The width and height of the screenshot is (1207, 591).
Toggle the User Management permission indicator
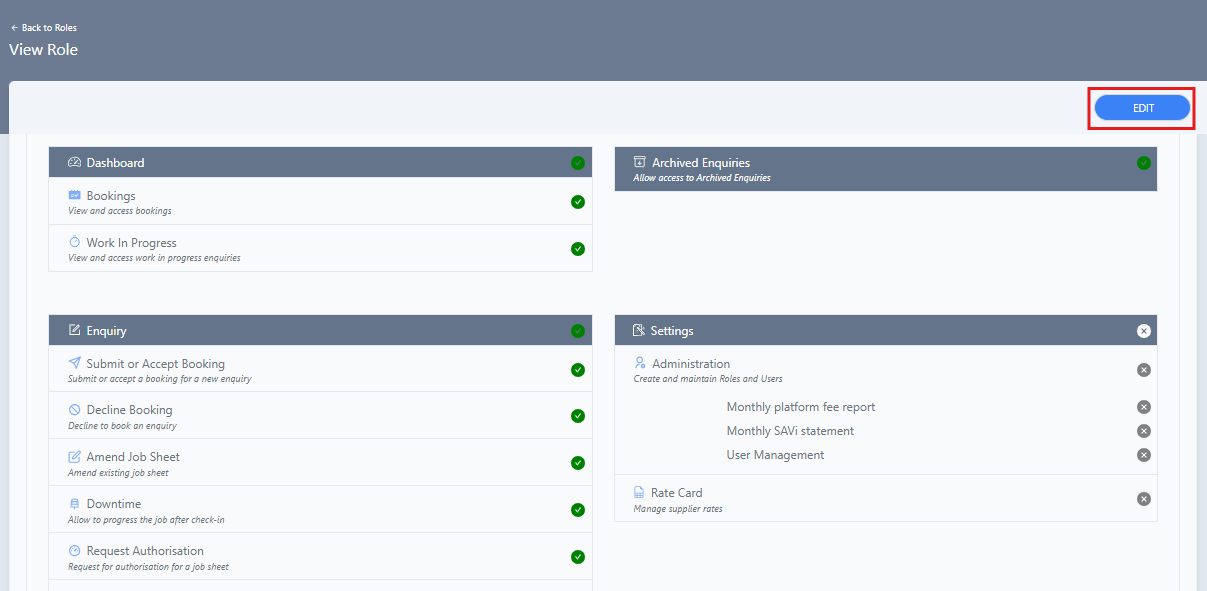coord(1143,455)
